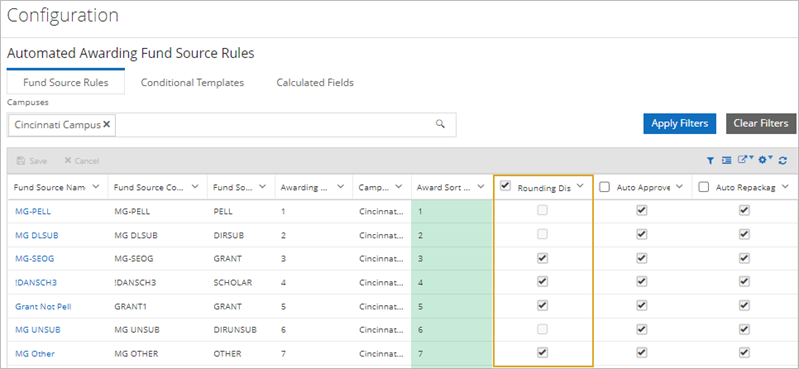This screenshot has height=369, width=799.
Task: Open the MG-SEOG fund source link
Action: [x=34, y=258]
